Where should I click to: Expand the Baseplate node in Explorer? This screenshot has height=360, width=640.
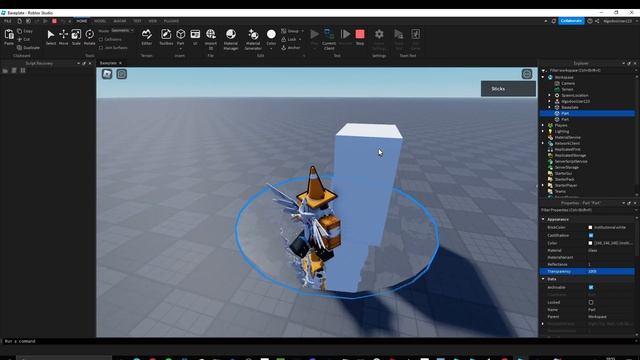549,107
